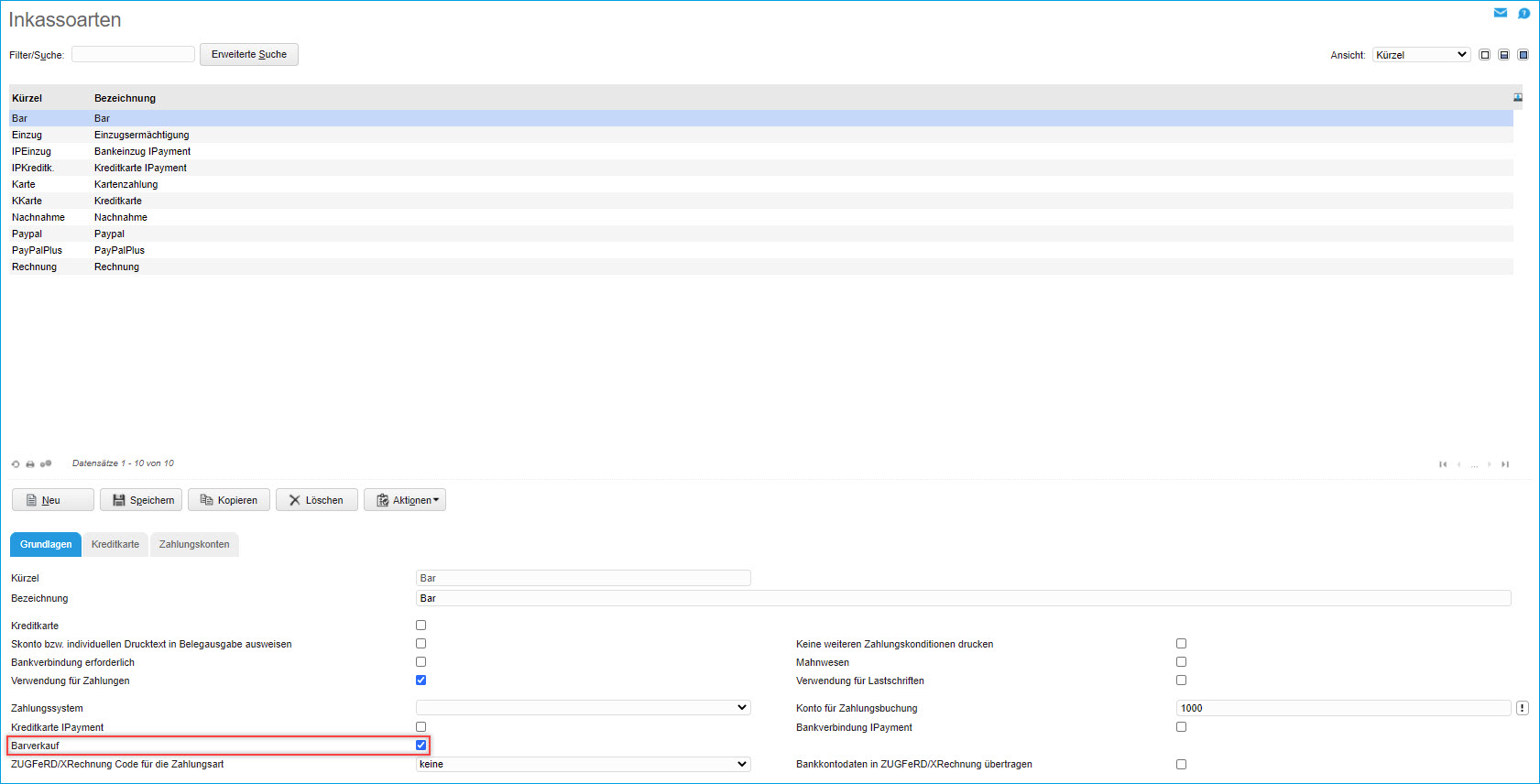This screenshot has width=1540, height=784.
Task: Tick Bankverbindung IPayment checkbox
Action: click(x=1182, y=727)
